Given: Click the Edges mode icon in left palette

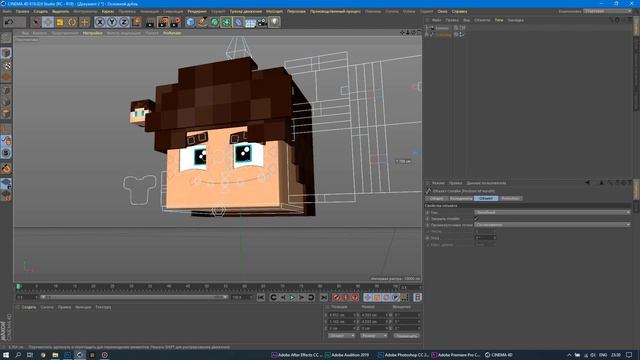Looking at the screenshot, I should click(x=6, y=102).
